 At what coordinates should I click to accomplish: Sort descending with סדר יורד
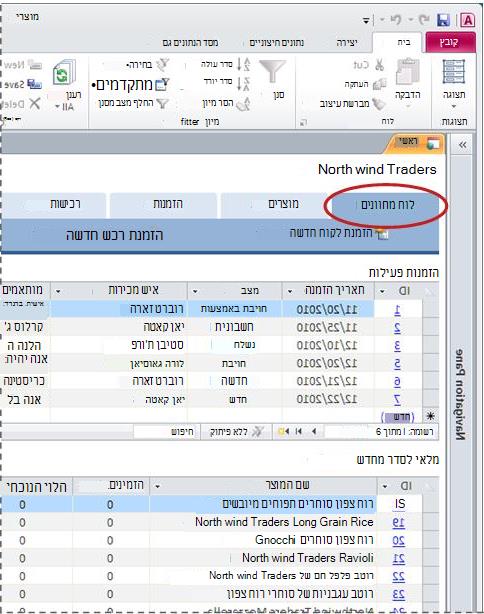(x=227, y=82)
